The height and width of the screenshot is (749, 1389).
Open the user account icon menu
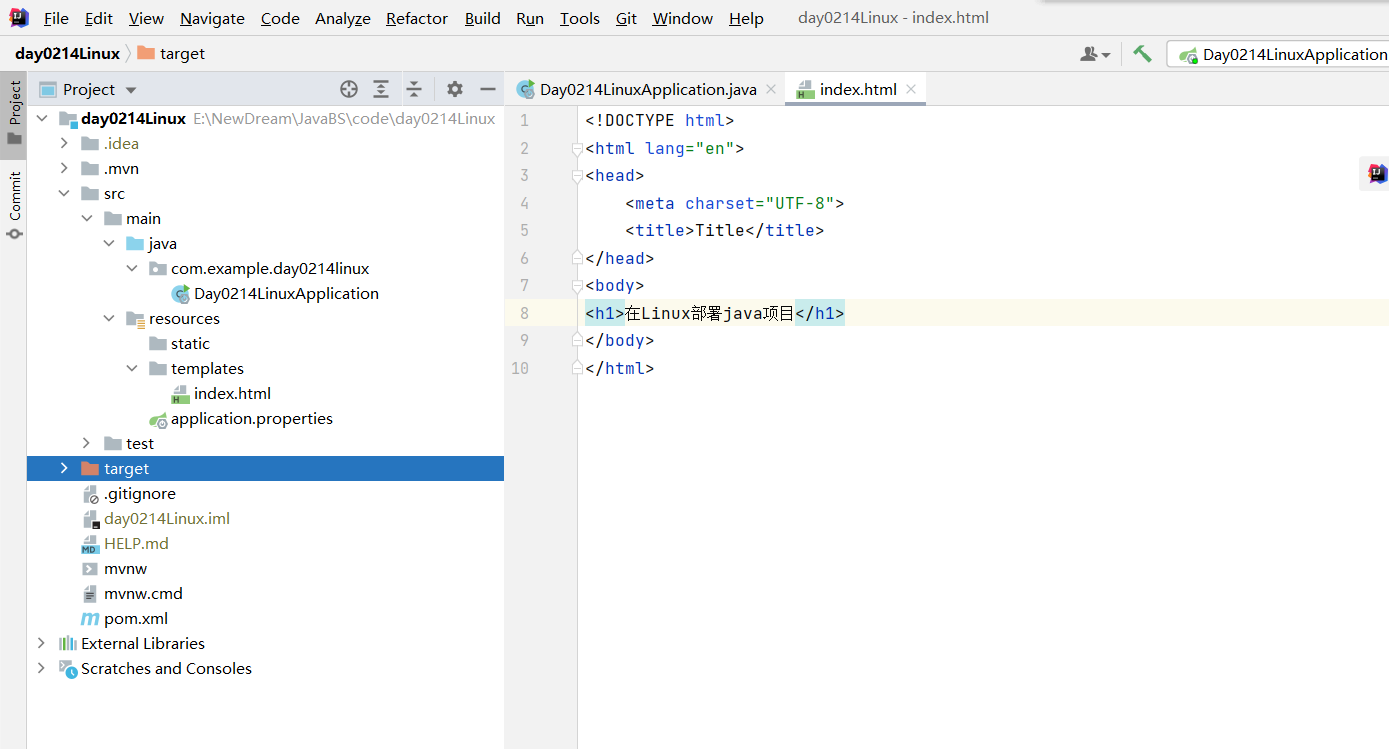1095,54
